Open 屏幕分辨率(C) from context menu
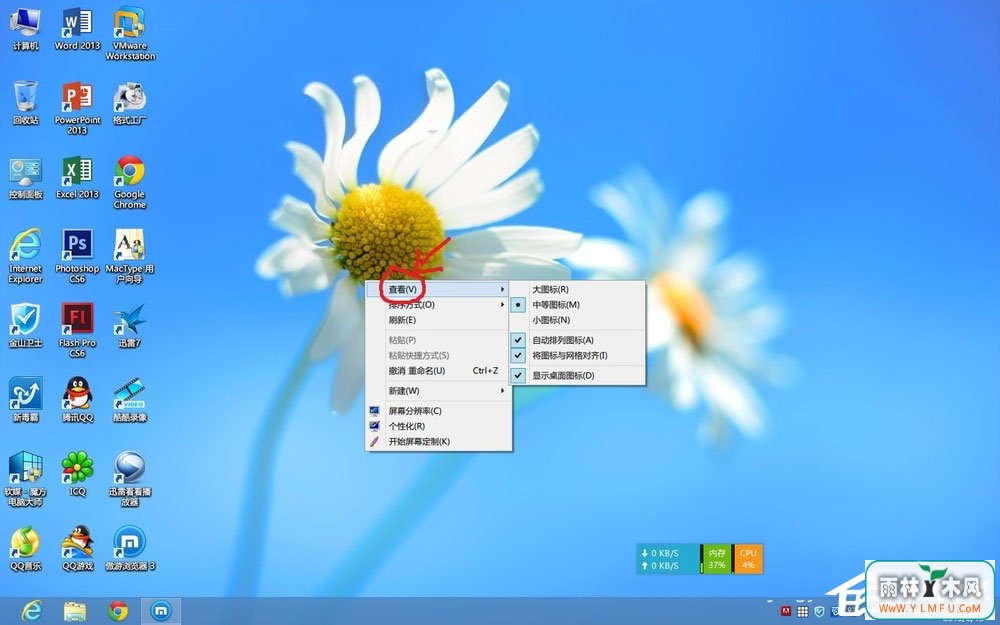 tap(439, 411)
